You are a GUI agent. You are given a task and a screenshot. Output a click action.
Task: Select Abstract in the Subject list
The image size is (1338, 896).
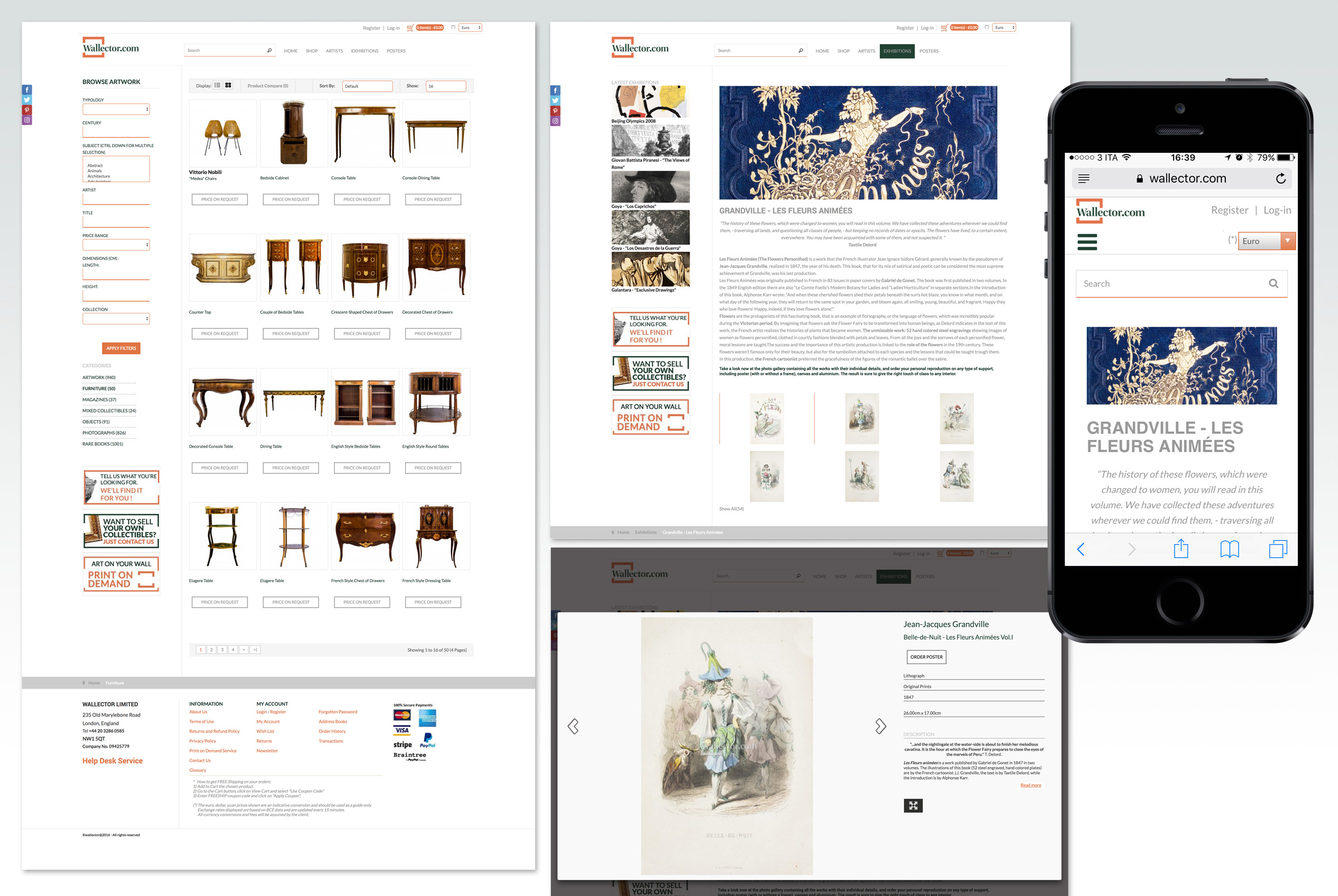(x=95, y=166)
